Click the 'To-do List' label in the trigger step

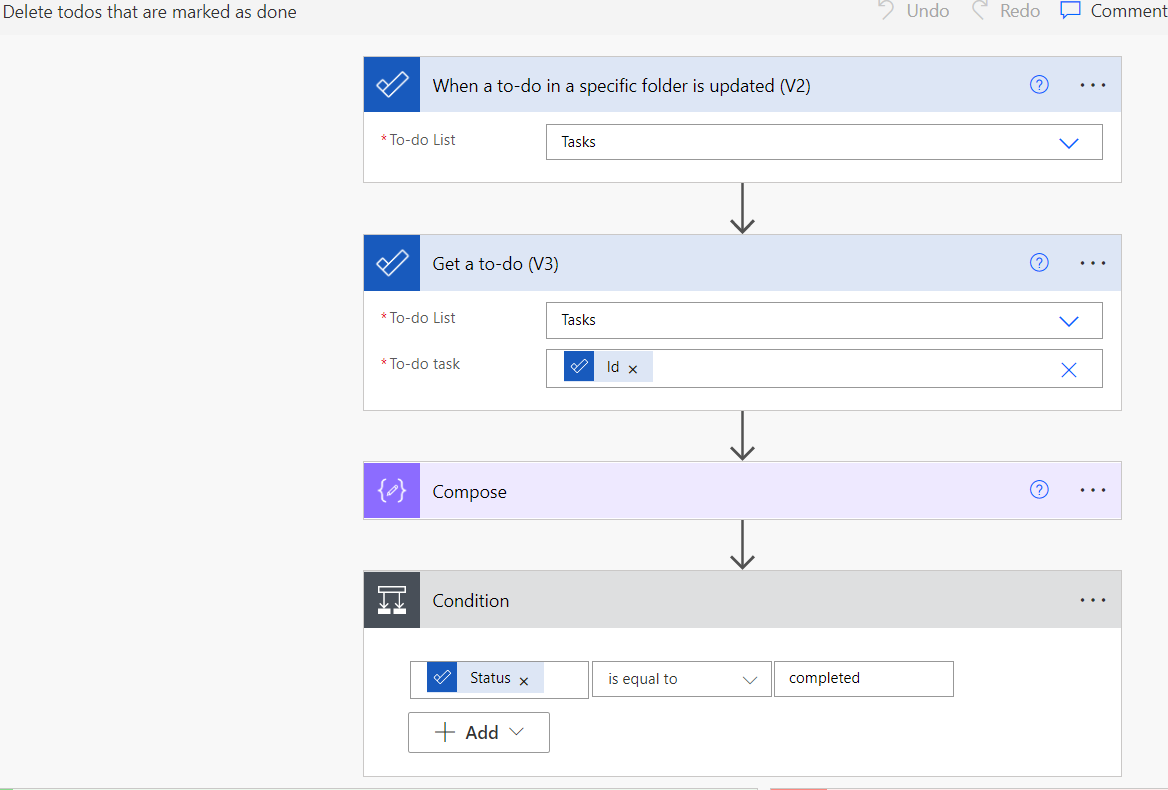point(422,140)
